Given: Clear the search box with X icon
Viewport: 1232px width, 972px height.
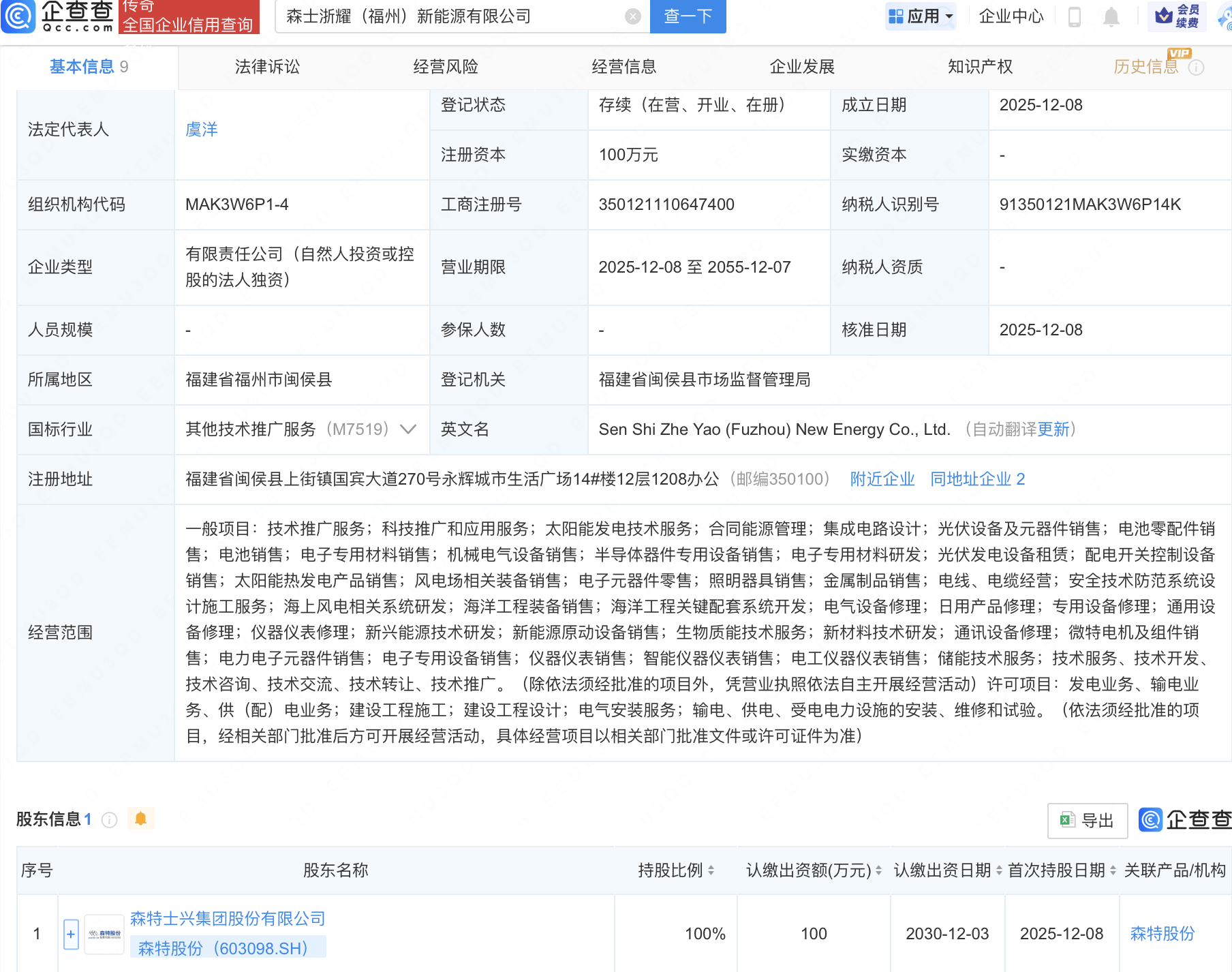Looking at the screenshot, I should [632, 16].
